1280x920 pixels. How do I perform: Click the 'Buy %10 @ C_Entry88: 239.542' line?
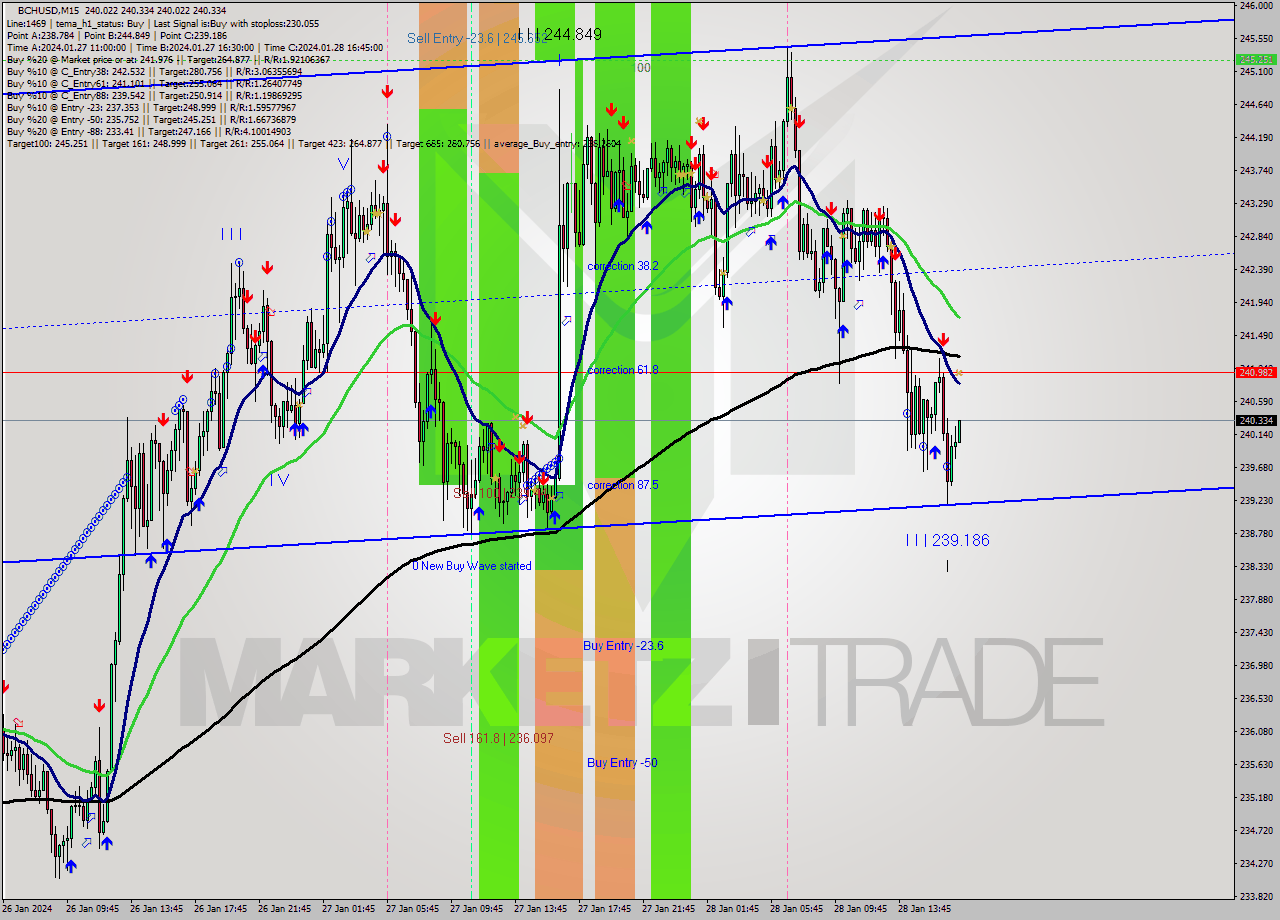click(154, 95)
